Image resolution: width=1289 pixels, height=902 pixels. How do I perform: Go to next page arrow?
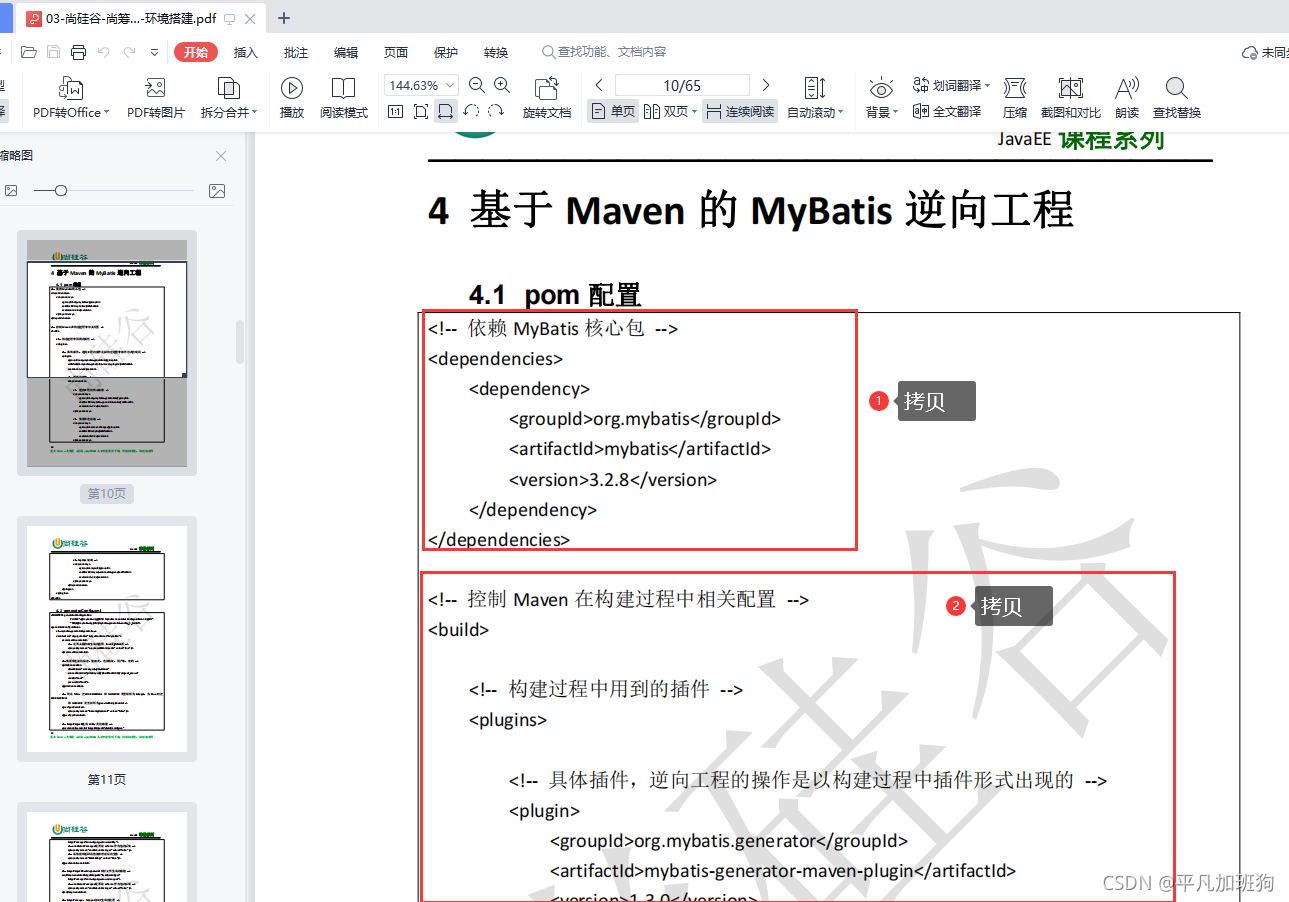766,85
